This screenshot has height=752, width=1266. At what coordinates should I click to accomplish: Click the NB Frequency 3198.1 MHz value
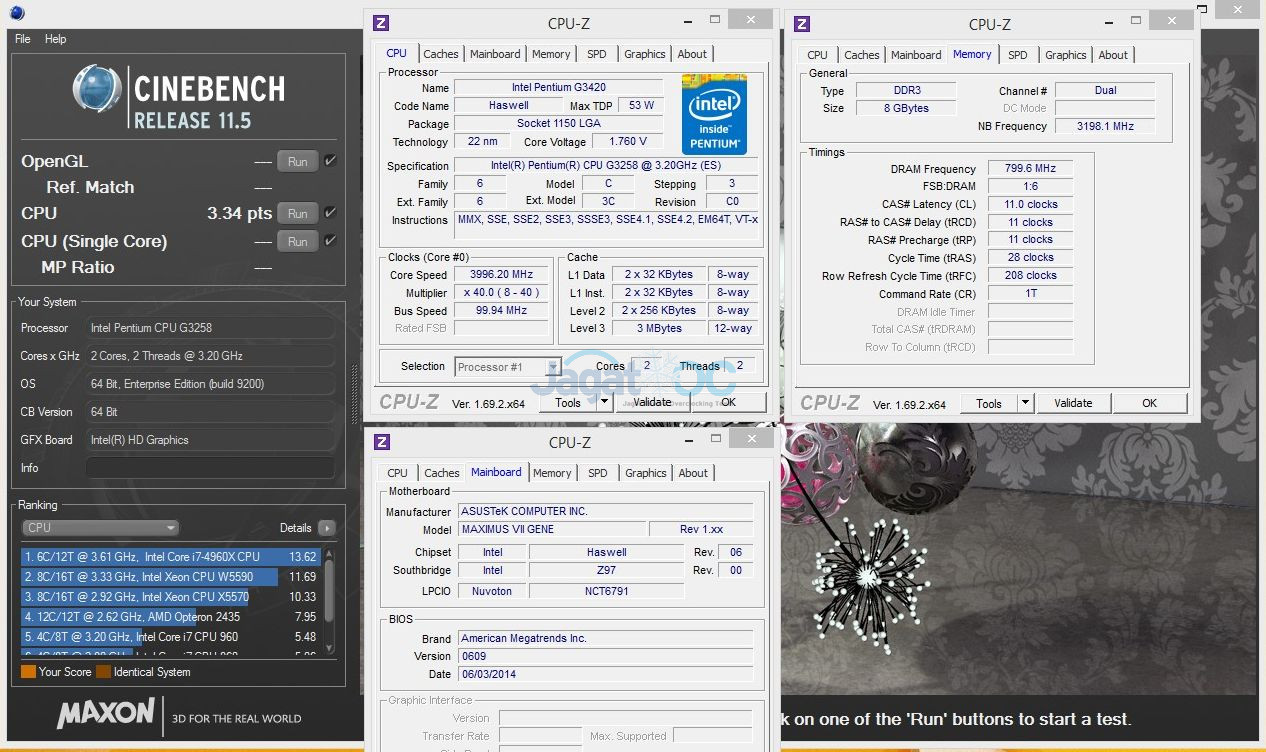pos(1105,126)
